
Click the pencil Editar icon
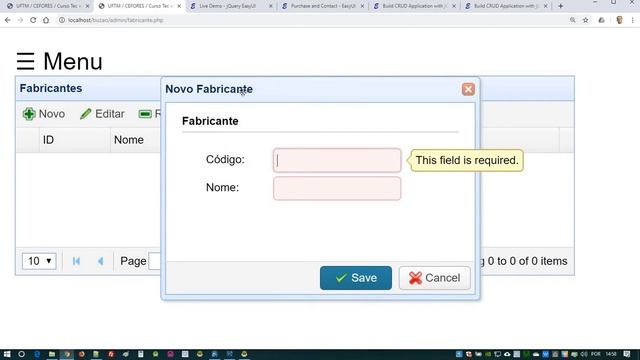[x=85, y=114]
